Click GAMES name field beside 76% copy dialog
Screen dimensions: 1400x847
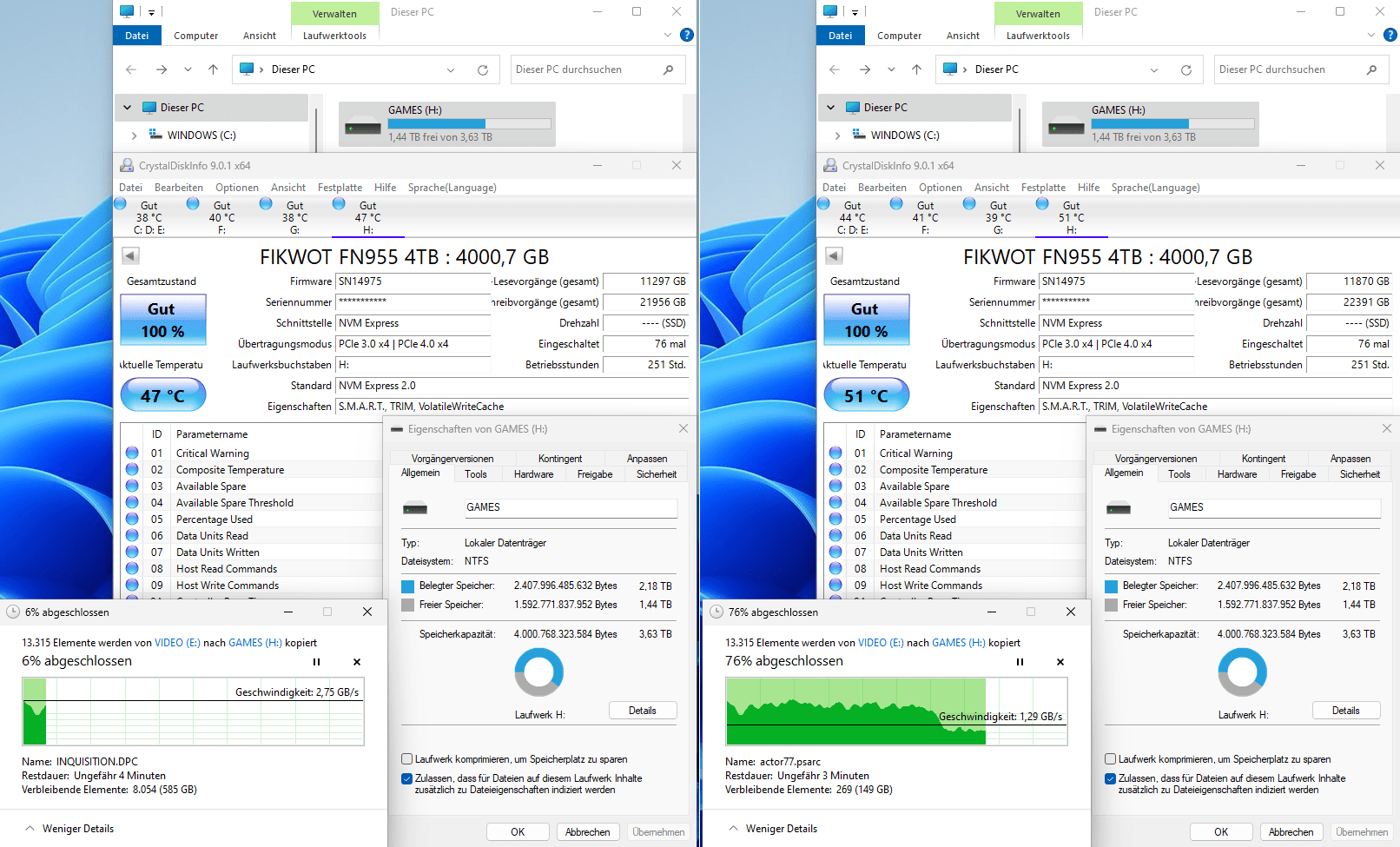(1273, 507)
